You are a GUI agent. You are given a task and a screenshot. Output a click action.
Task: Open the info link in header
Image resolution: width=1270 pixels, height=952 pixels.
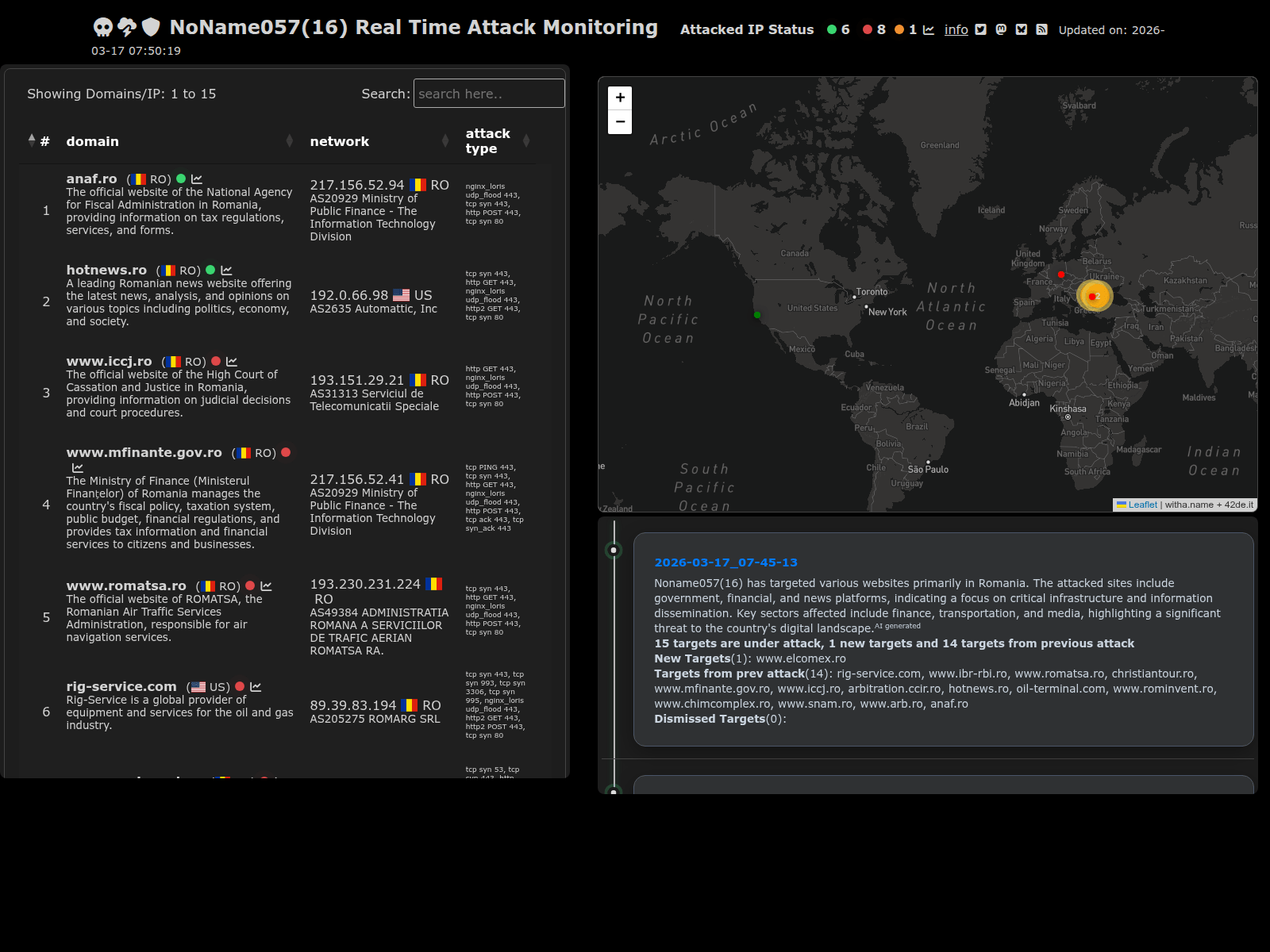pos(956,29)
